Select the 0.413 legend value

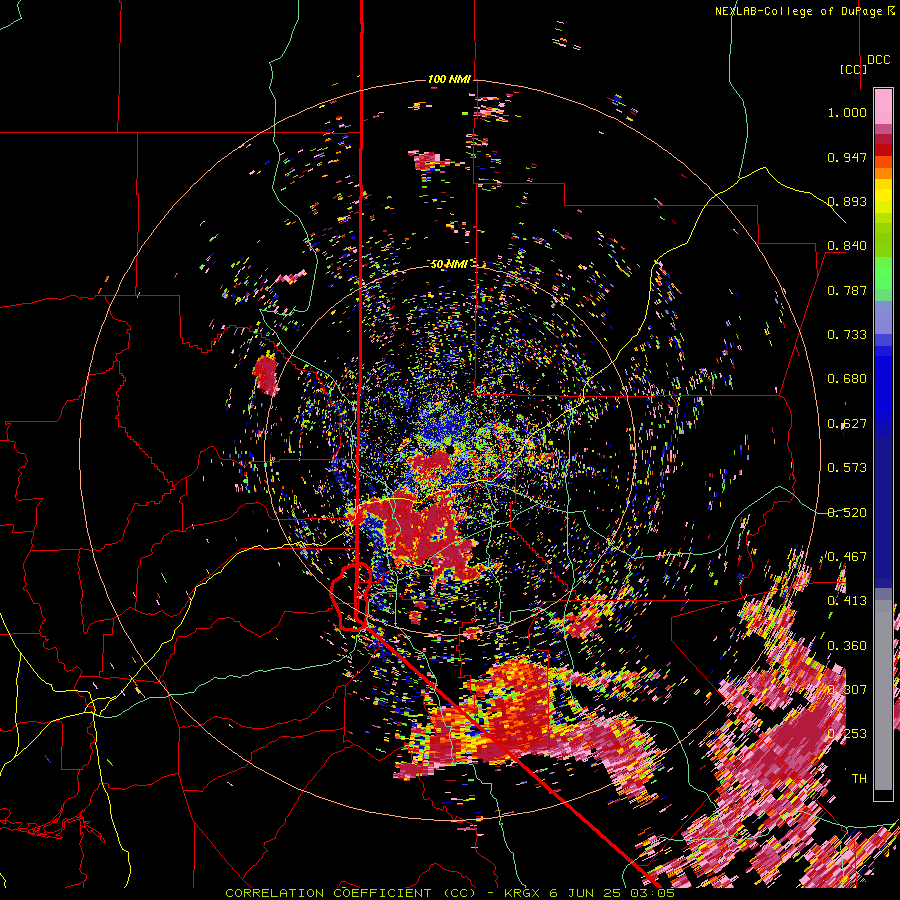[847, 601]
